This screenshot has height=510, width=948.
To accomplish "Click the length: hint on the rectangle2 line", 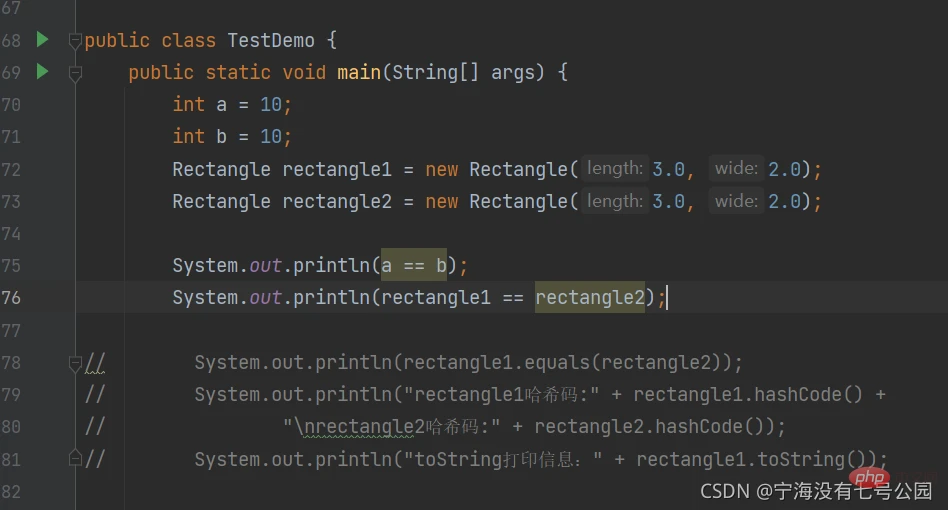I will [614, 201].
